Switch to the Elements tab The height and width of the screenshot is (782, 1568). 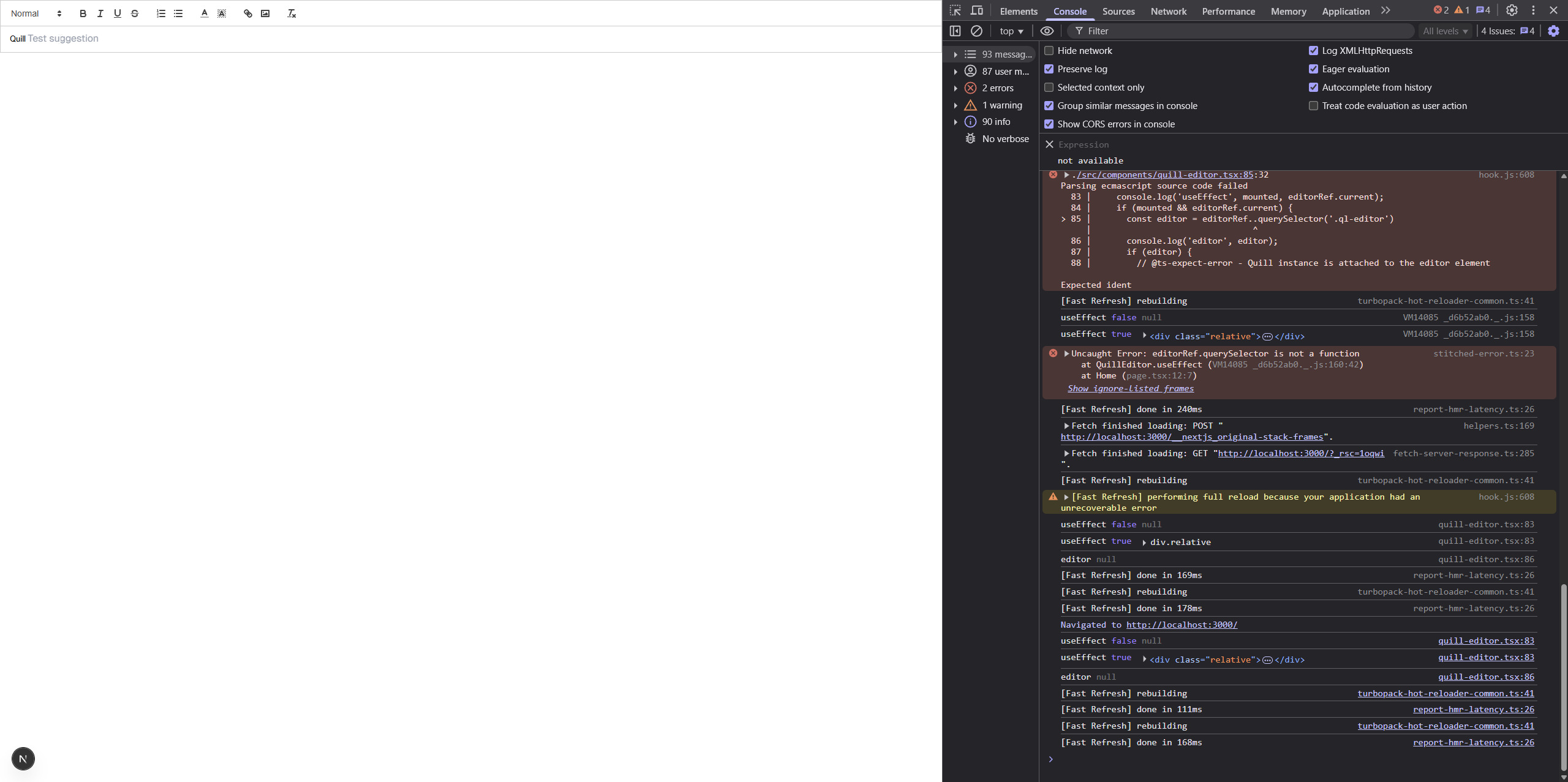pos(1019,11)
